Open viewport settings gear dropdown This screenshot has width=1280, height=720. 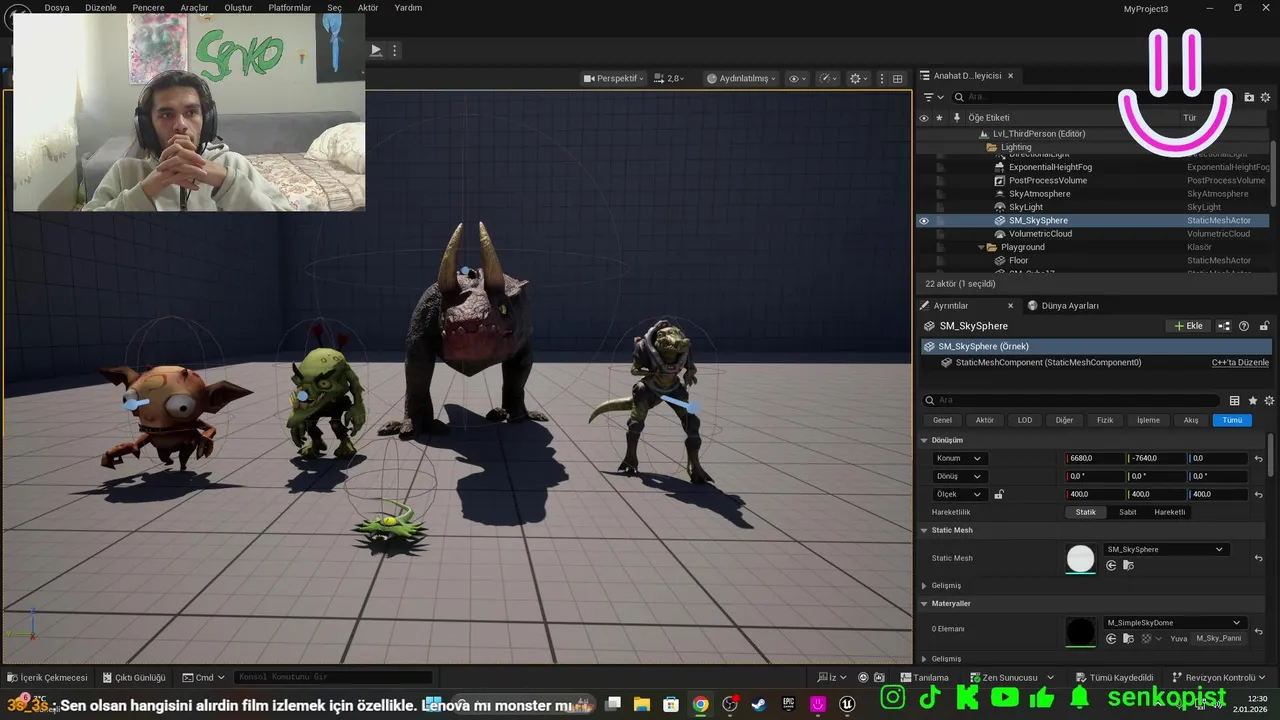point(858,78)
